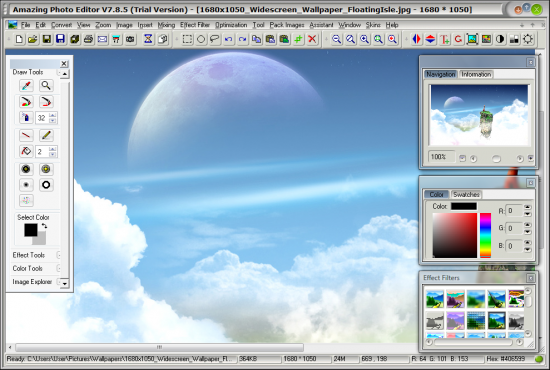Open the Skins menu
This screenshot has width=550, height=370.
click(x=373, y=25)
